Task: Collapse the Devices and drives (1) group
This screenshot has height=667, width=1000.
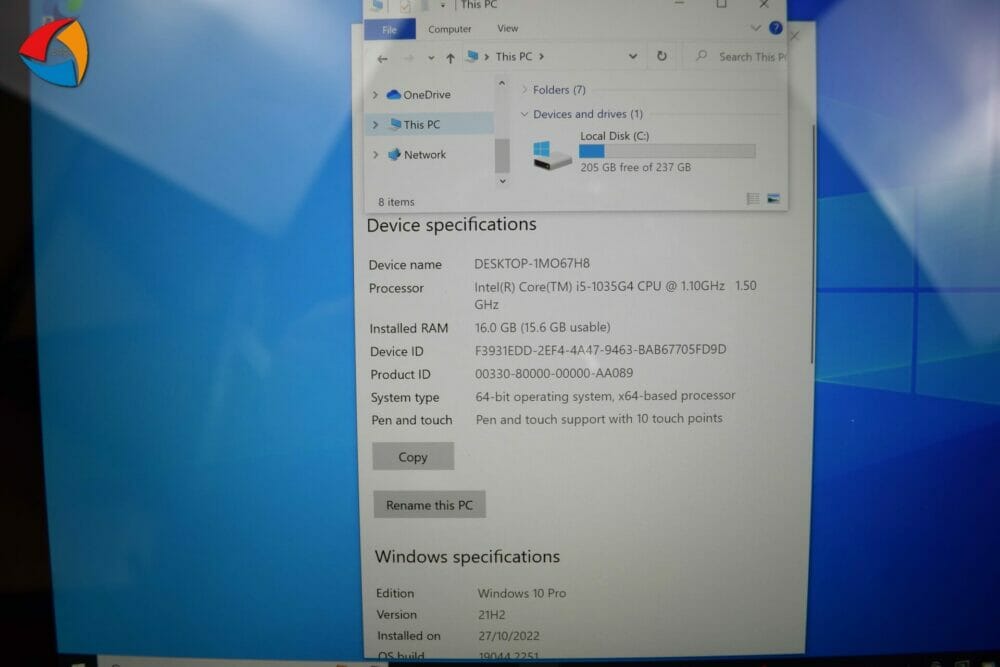Action: click(525, 114)
